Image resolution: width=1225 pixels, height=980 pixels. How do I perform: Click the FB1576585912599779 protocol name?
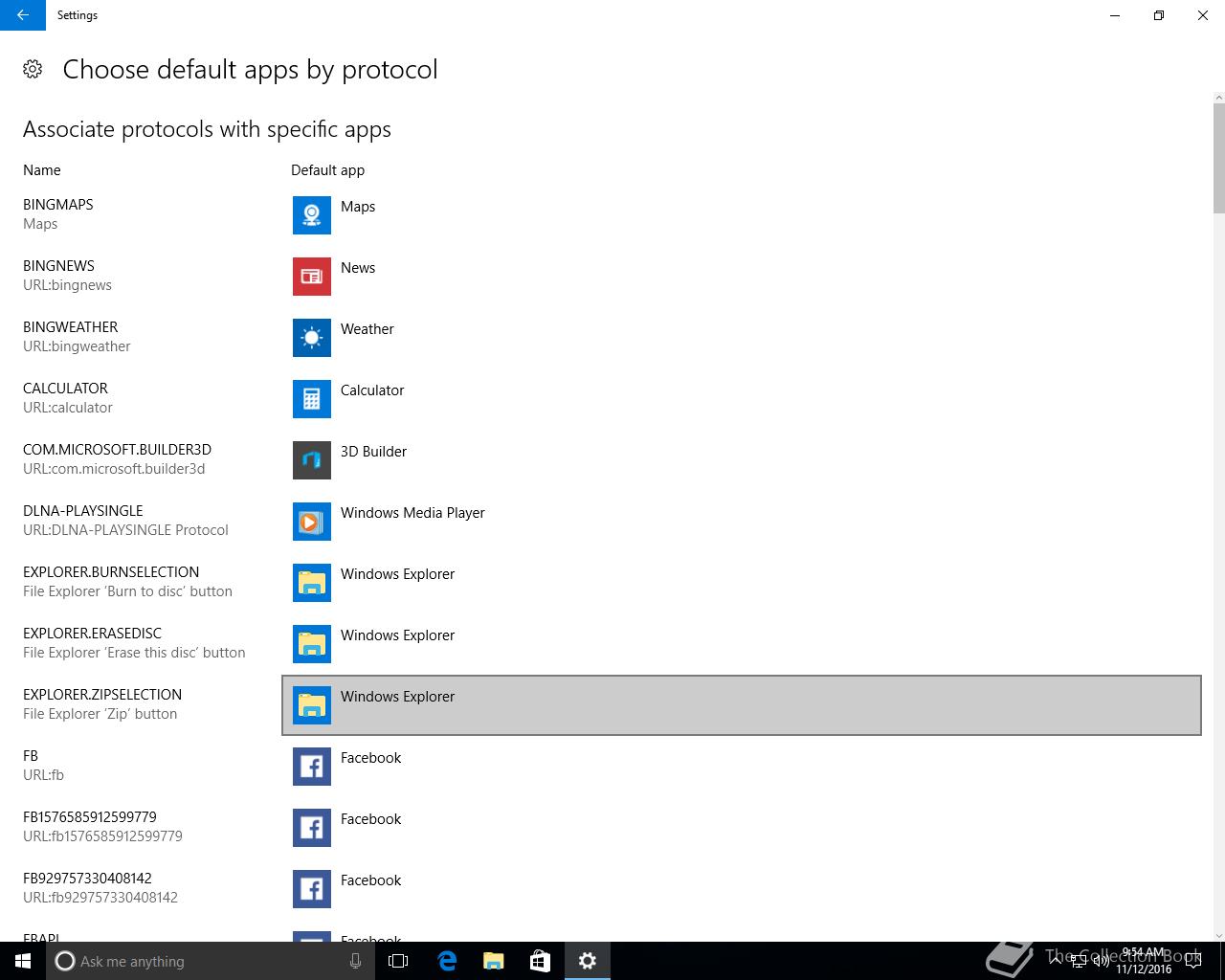[90, 817]
